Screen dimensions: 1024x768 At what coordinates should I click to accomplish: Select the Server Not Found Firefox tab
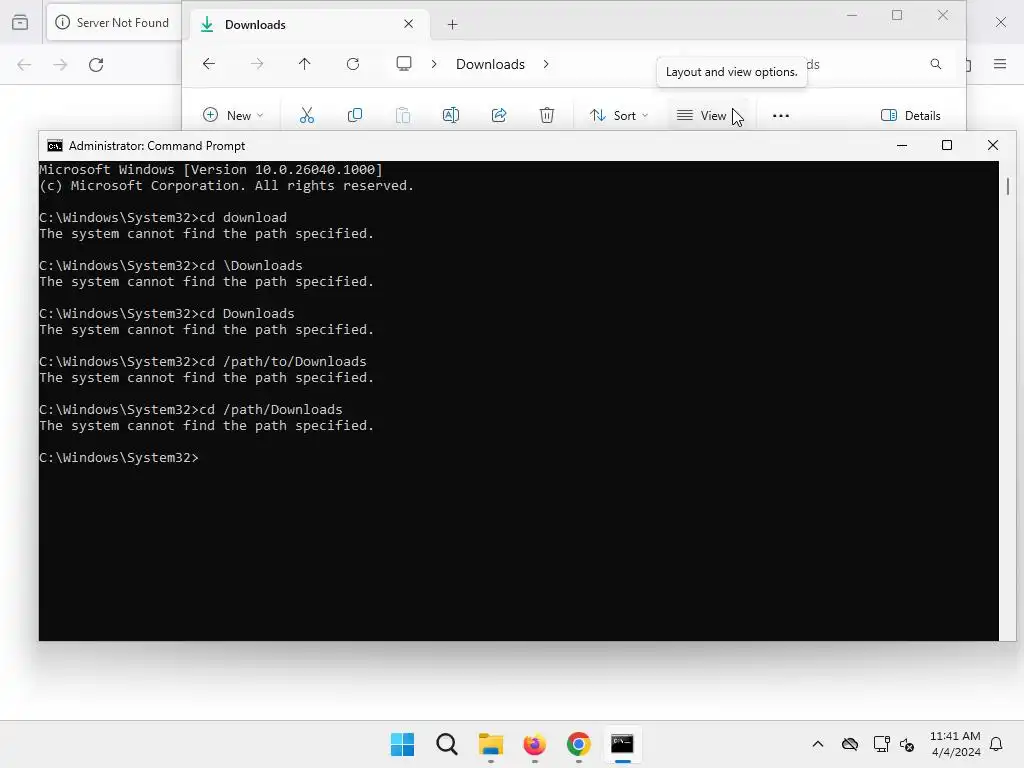[115, 23]
